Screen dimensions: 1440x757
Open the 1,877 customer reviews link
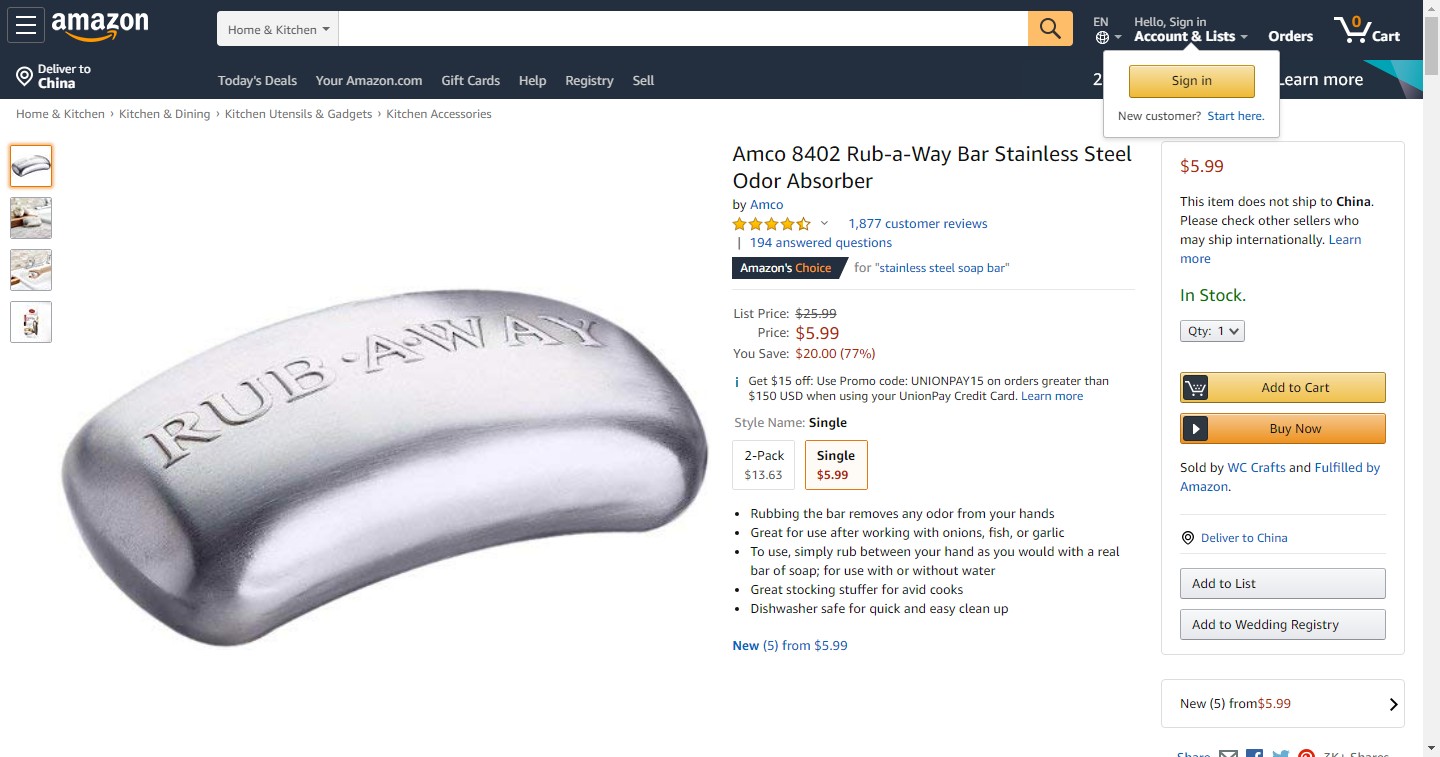[x=918, y=224]
